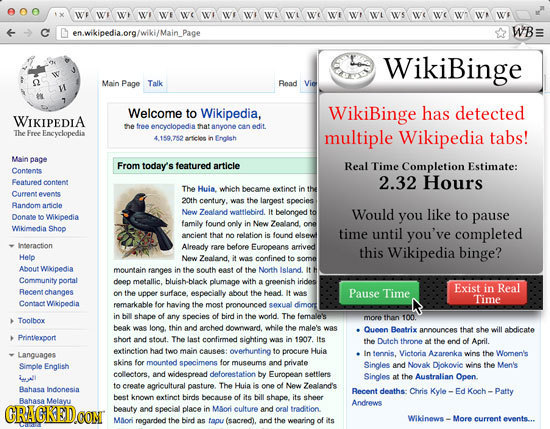
Task: Open Recent changes link
Action: click(46, 292)
